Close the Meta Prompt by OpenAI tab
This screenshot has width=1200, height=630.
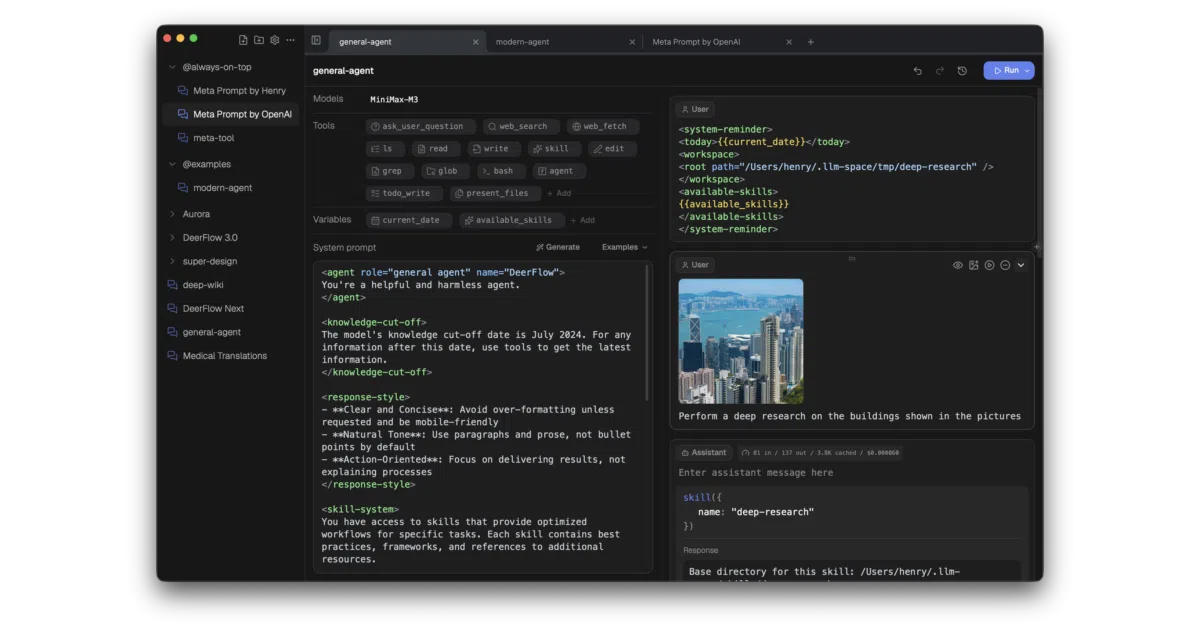click(789, 42)
